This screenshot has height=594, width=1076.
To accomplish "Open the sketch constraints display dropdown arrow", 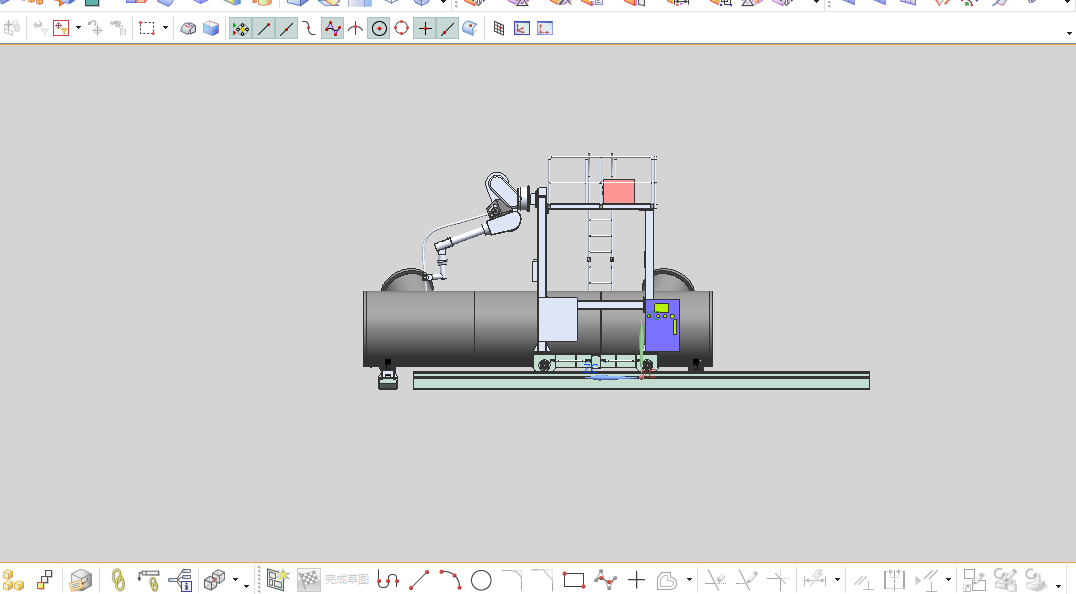I will (x=948, y=580).
